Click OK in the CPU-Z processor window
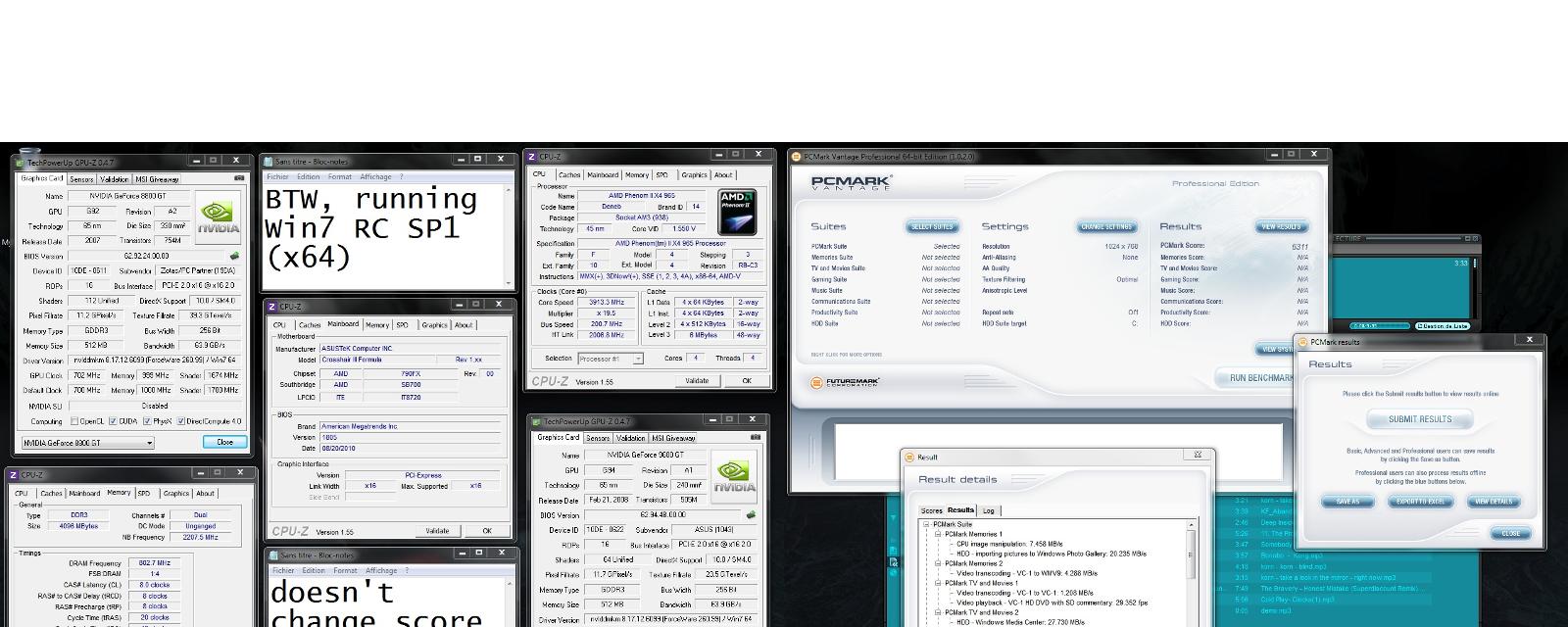The height and width of the screenshot is (627, 1568). [x=747, y=381]
